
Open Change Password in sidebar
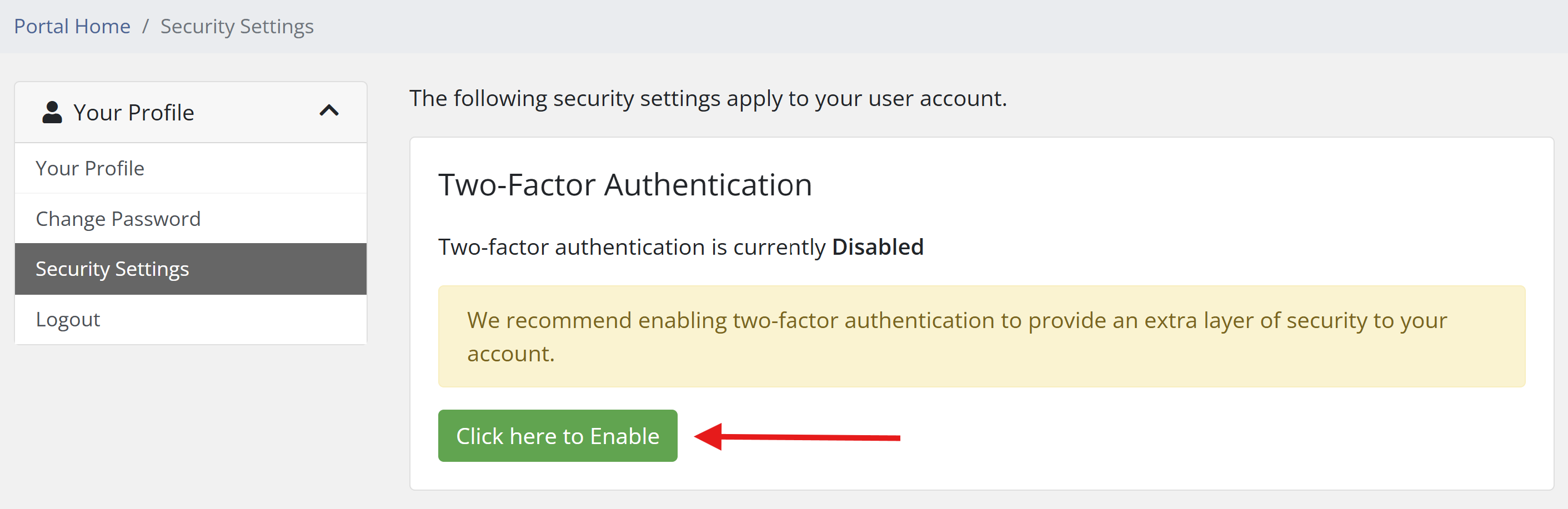pos(118,219)
